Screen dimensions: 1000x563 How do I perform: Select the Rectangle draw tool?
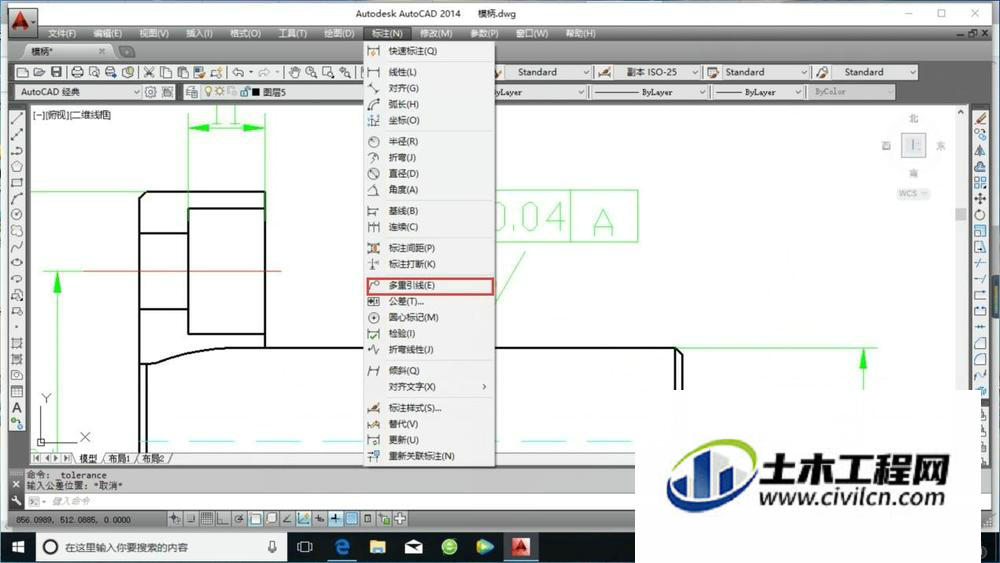pyautogui.click(x=17, y=182)
